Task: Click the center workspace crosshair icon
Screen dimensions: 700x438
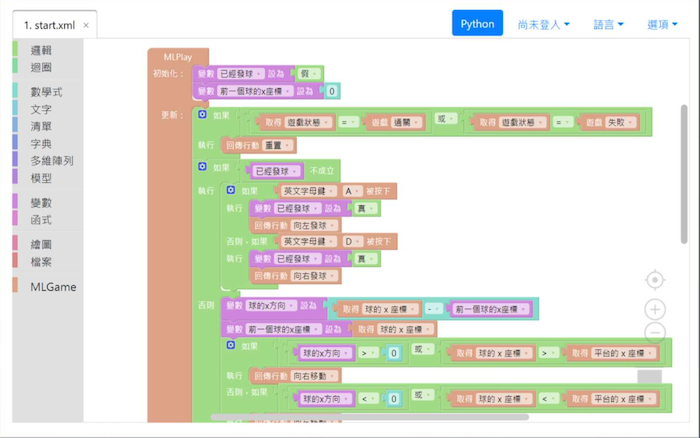Action: (x=655, y=279)
